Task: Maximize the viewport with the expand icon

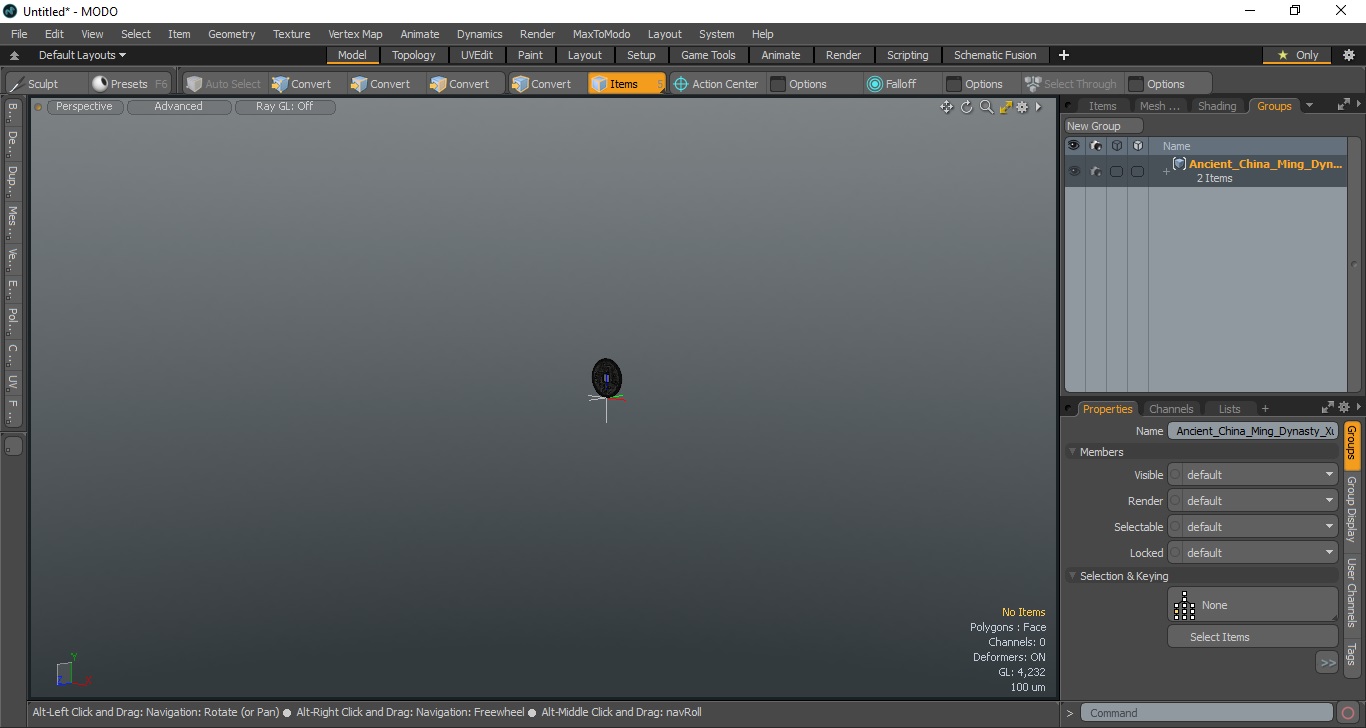Action: coord(1005,107)
